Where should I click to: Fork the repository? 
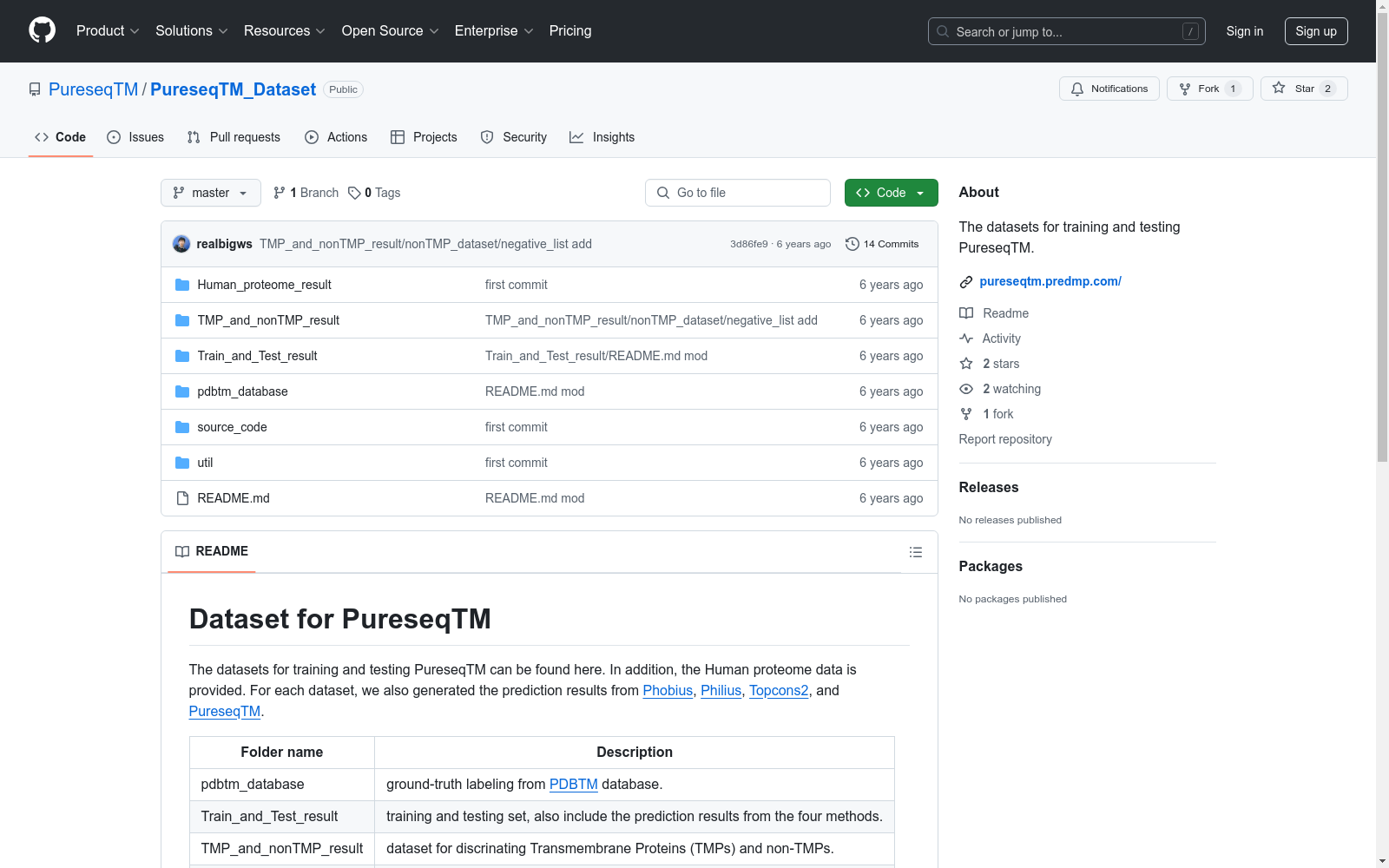(x=1209, y=89)
